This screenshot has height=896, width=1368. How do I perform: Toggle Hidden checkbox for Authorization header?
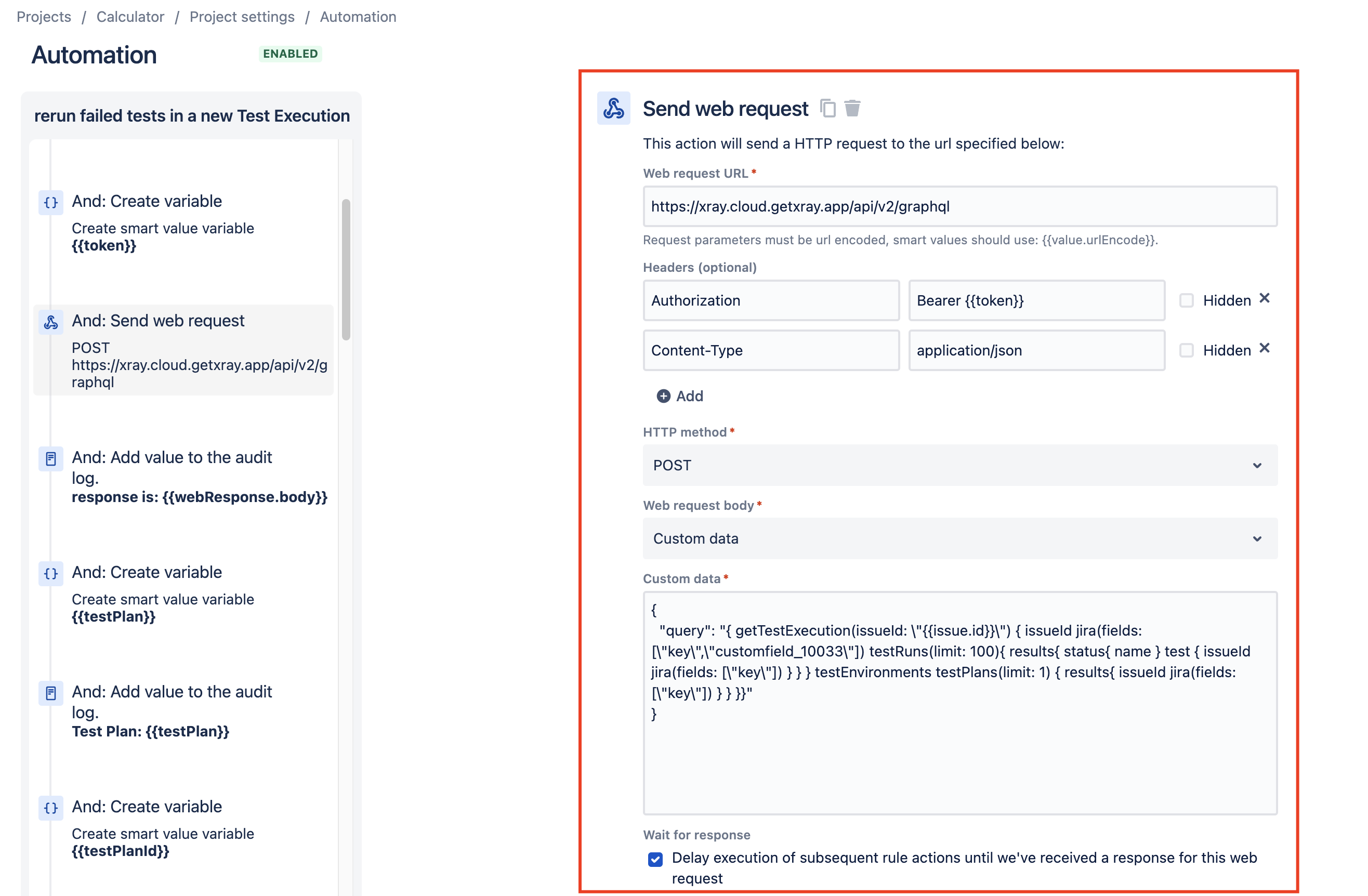[1187, 300]
